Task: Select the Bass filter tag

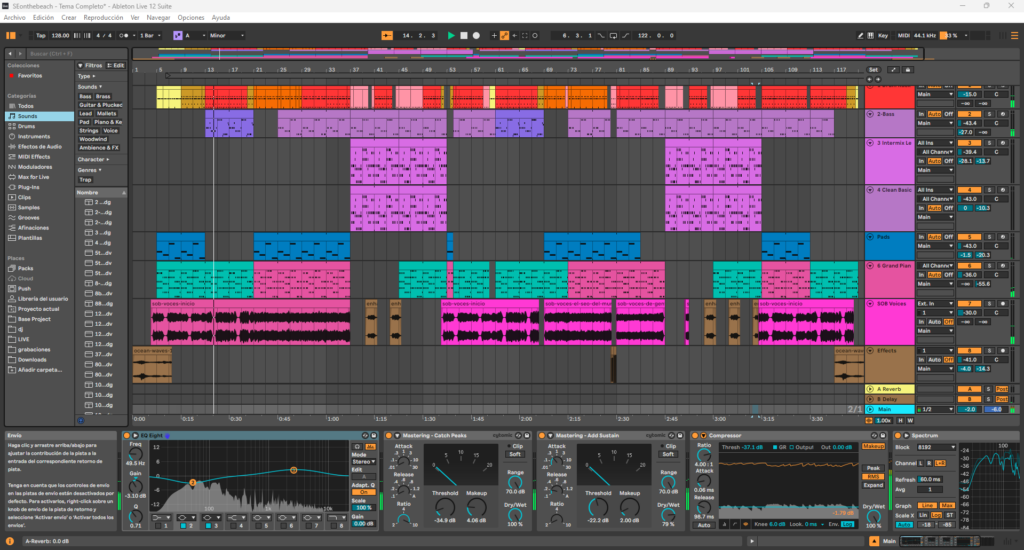Action: pos(85,96)
